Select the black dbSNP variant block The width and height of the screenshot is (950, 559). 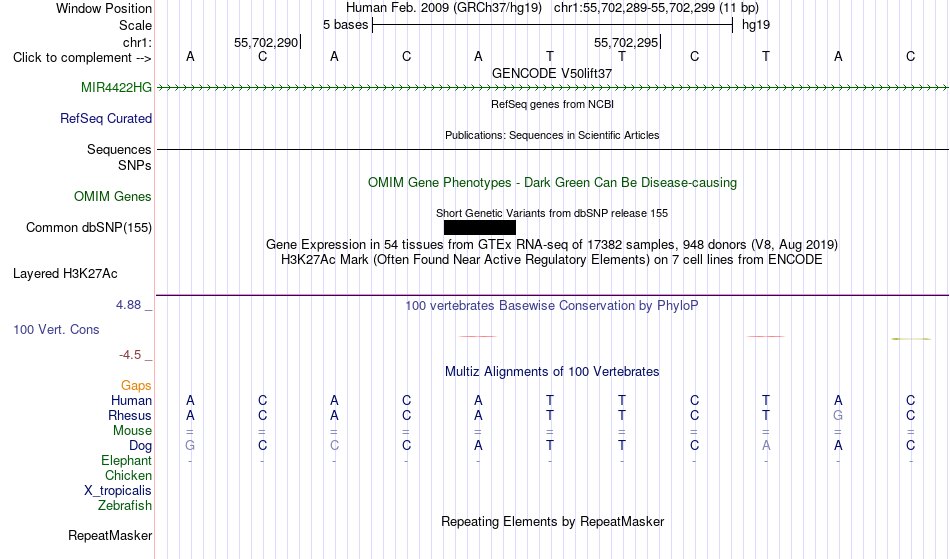pyautogui.click(x=480, y=228)
